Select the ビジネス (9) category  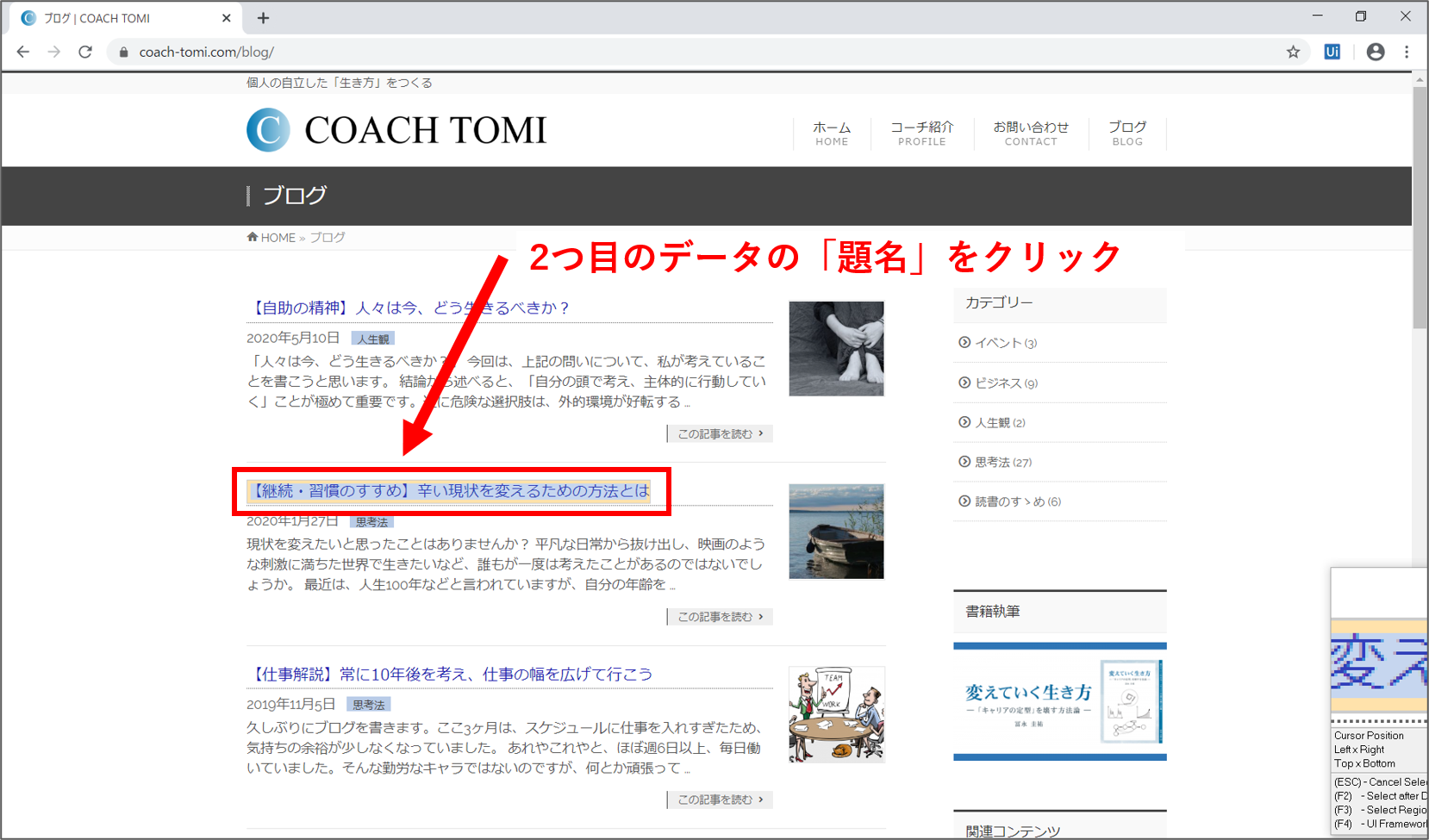(1005, 383)
